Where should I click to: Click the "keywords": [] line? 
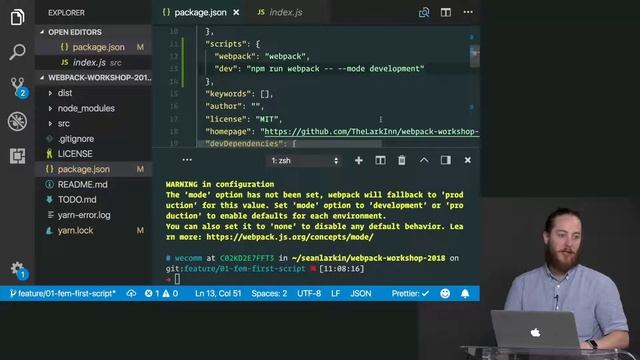click(239, 94)
